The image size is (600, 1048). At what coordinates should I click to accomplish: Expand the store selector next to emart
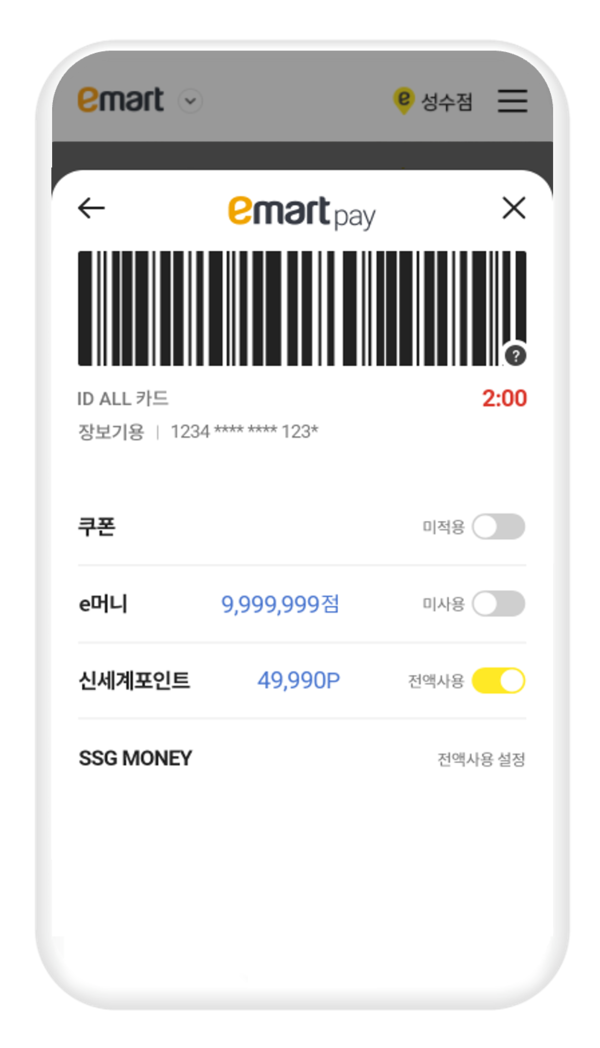[189, 100]
